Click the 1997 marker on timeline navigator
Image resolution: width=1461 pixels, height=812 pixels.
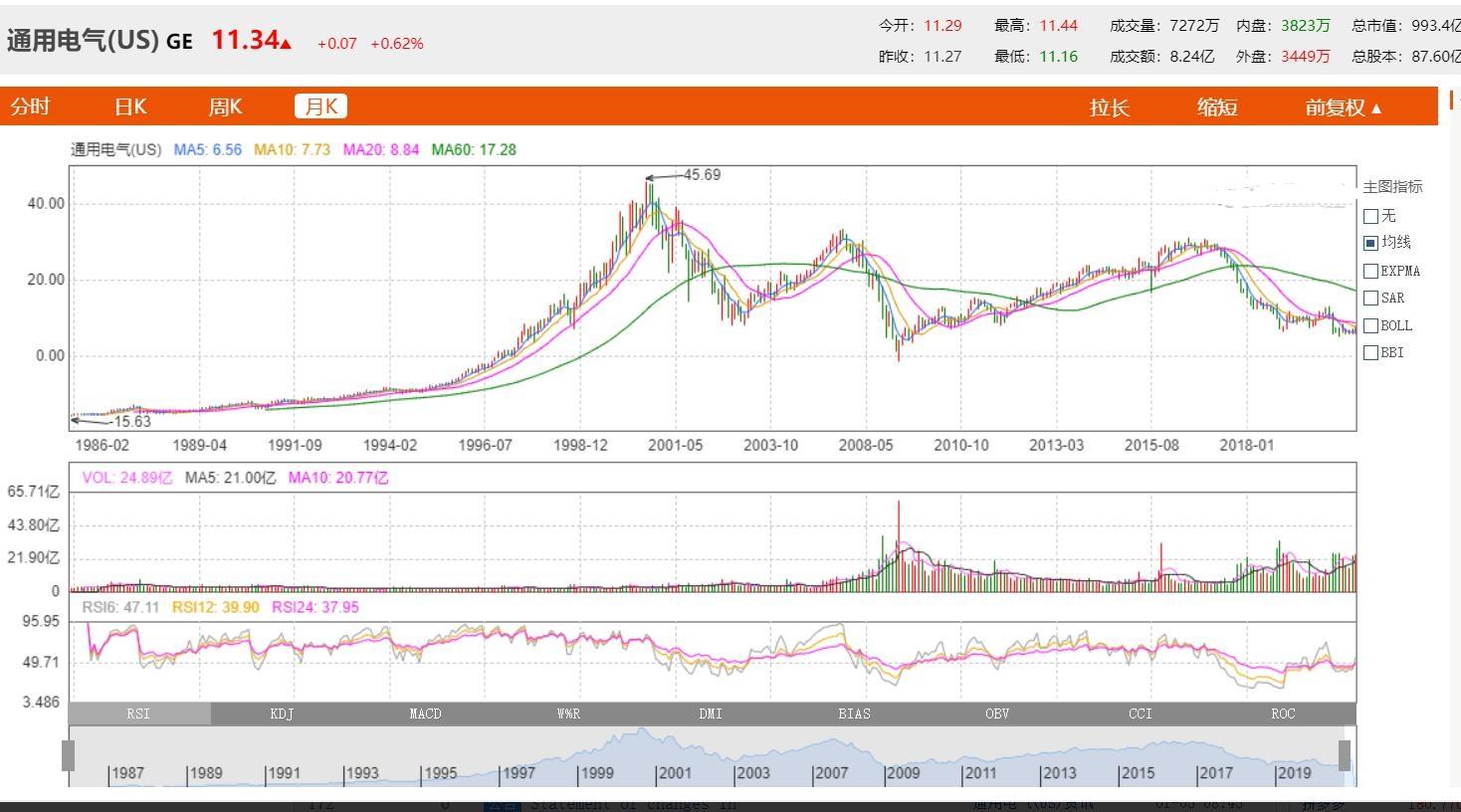click(519, 772)
